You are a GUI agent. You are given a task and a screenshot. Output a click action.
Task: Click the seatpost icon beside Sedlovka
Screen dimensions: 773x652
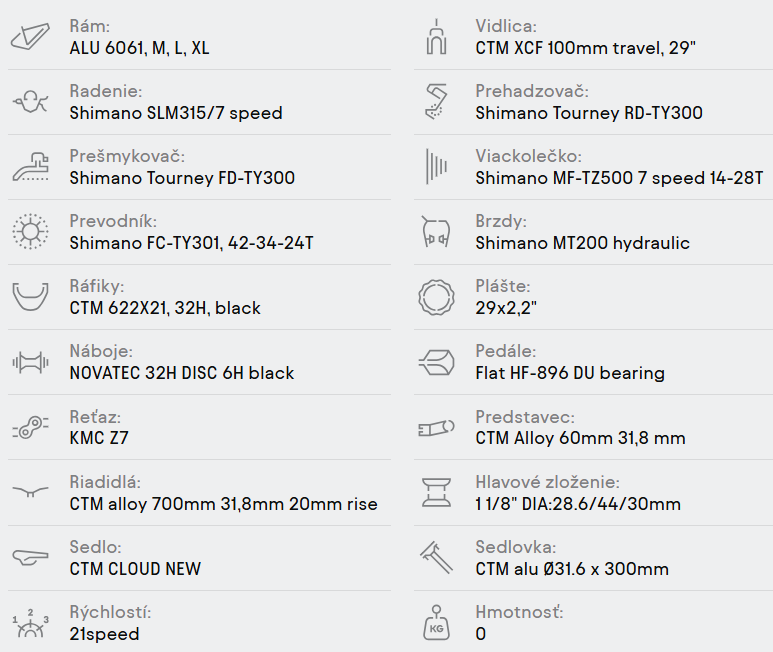(x=435, y=558)
